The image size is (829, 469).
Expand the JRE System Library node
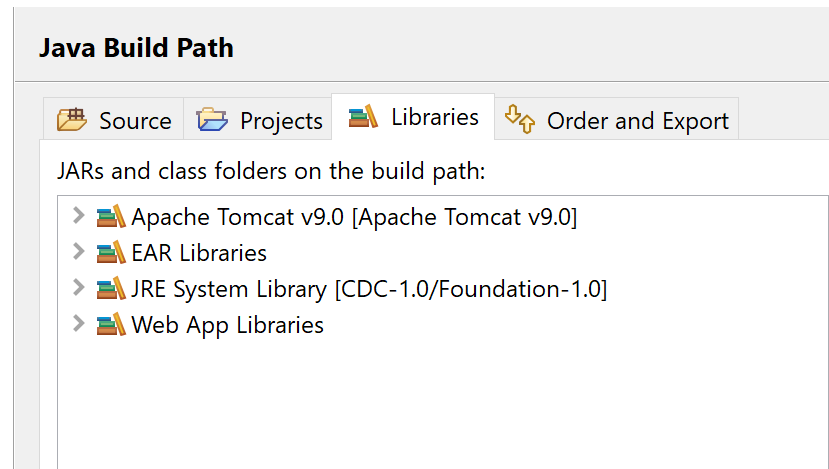tap(79, 287)
